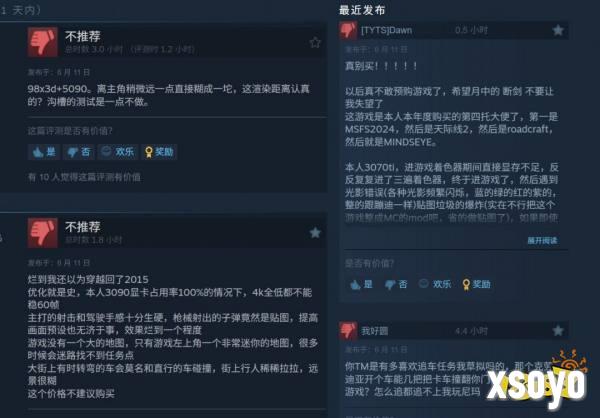Toggle the star on the 总时数 1.8 小时 review

(x=315, y=232)
